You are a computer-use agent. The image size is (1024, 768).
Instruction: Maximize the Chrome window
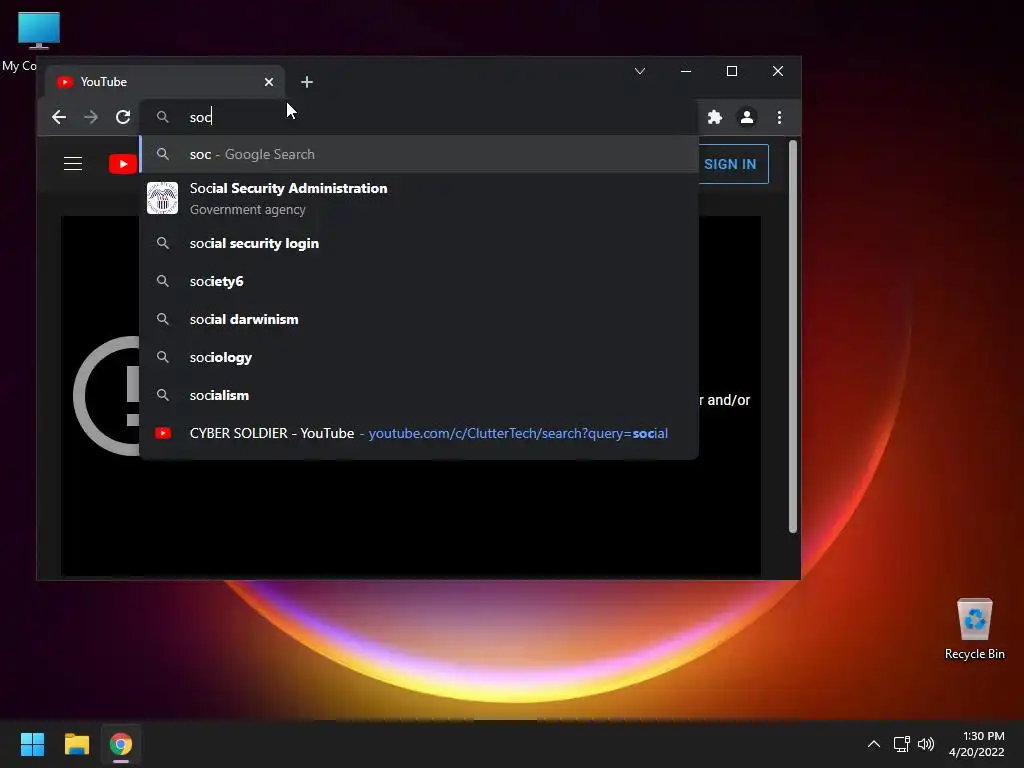click(731, 71)
